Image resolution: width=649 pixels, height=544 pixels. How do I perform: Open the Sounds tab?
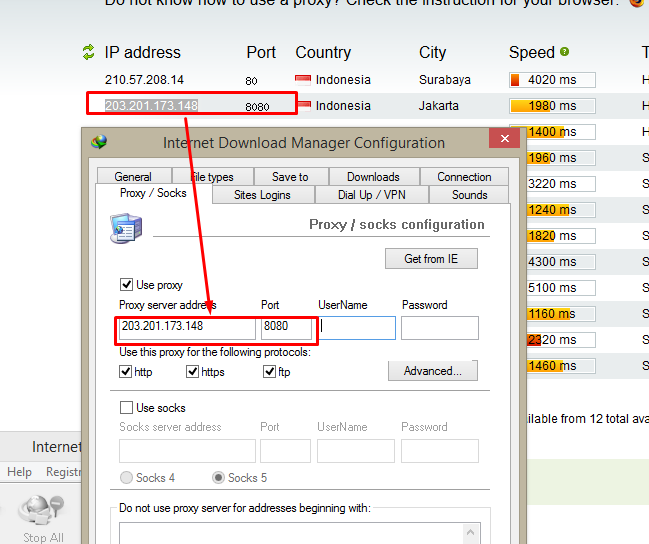[x=469, y=195]
